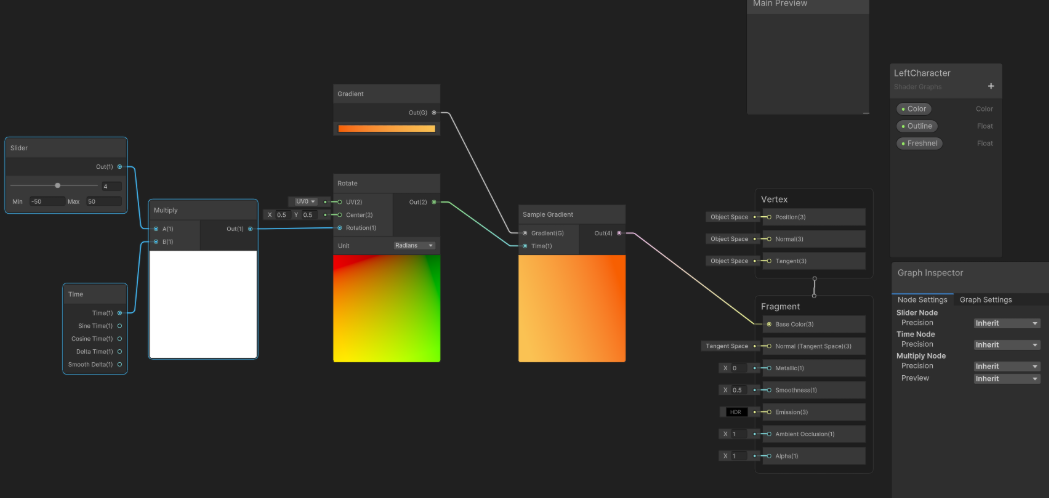Image resolution: width=1049 pixels, height=498 pixels.
Task: Click the Graph Inspector panel title
Action: click(930, 273)
